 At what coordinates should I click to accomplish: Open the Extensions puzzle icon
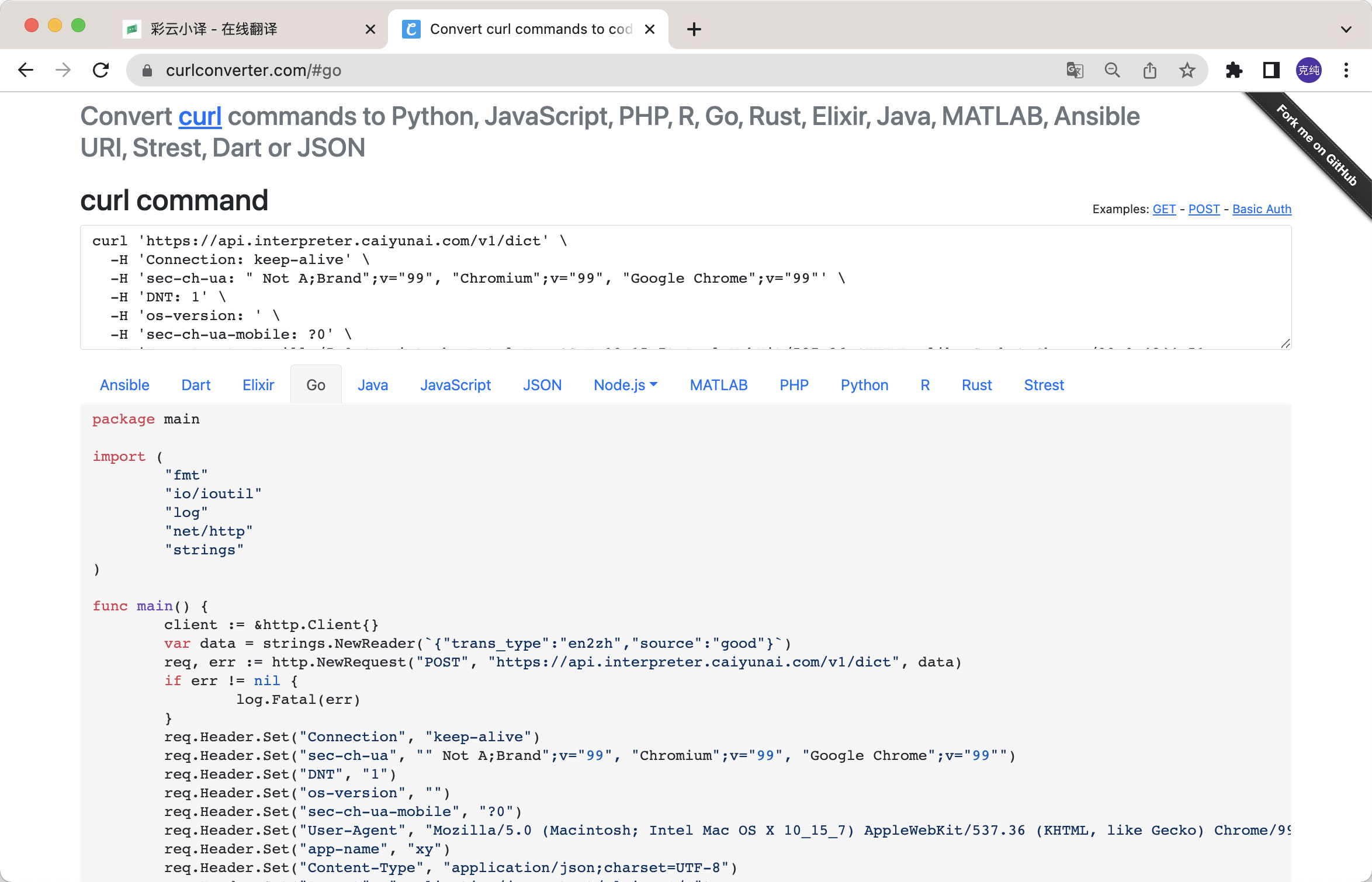tap(1234, 70)
